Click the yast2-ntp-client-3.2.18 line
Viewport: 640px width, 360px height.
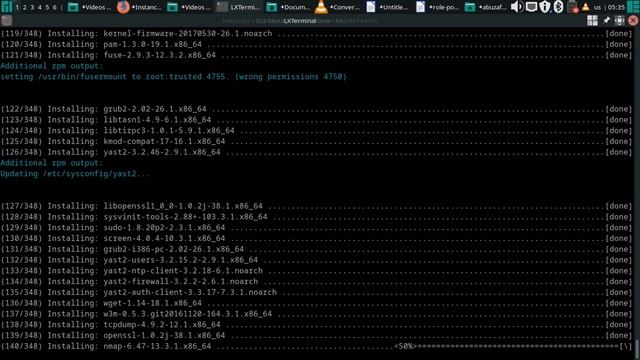316,271
